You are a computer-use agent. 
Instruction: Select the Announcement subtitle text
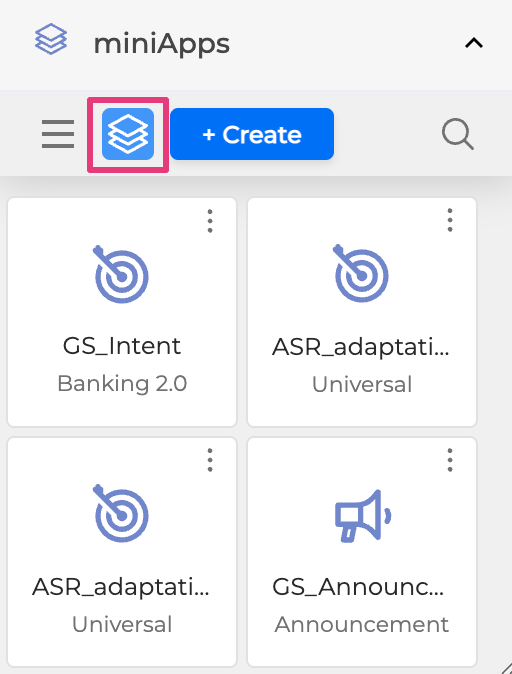362,624
